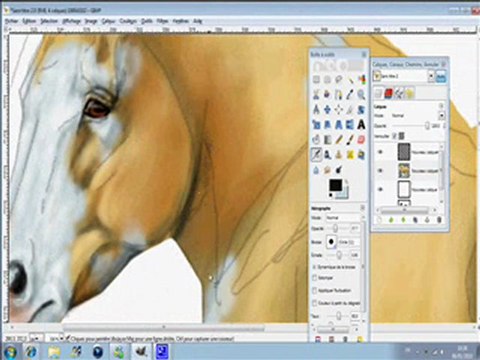Image resolution: width=480 pixels, height=360 pixels.
Task: Select the Perspective Clone tool
Action: [x=361, y=155]
